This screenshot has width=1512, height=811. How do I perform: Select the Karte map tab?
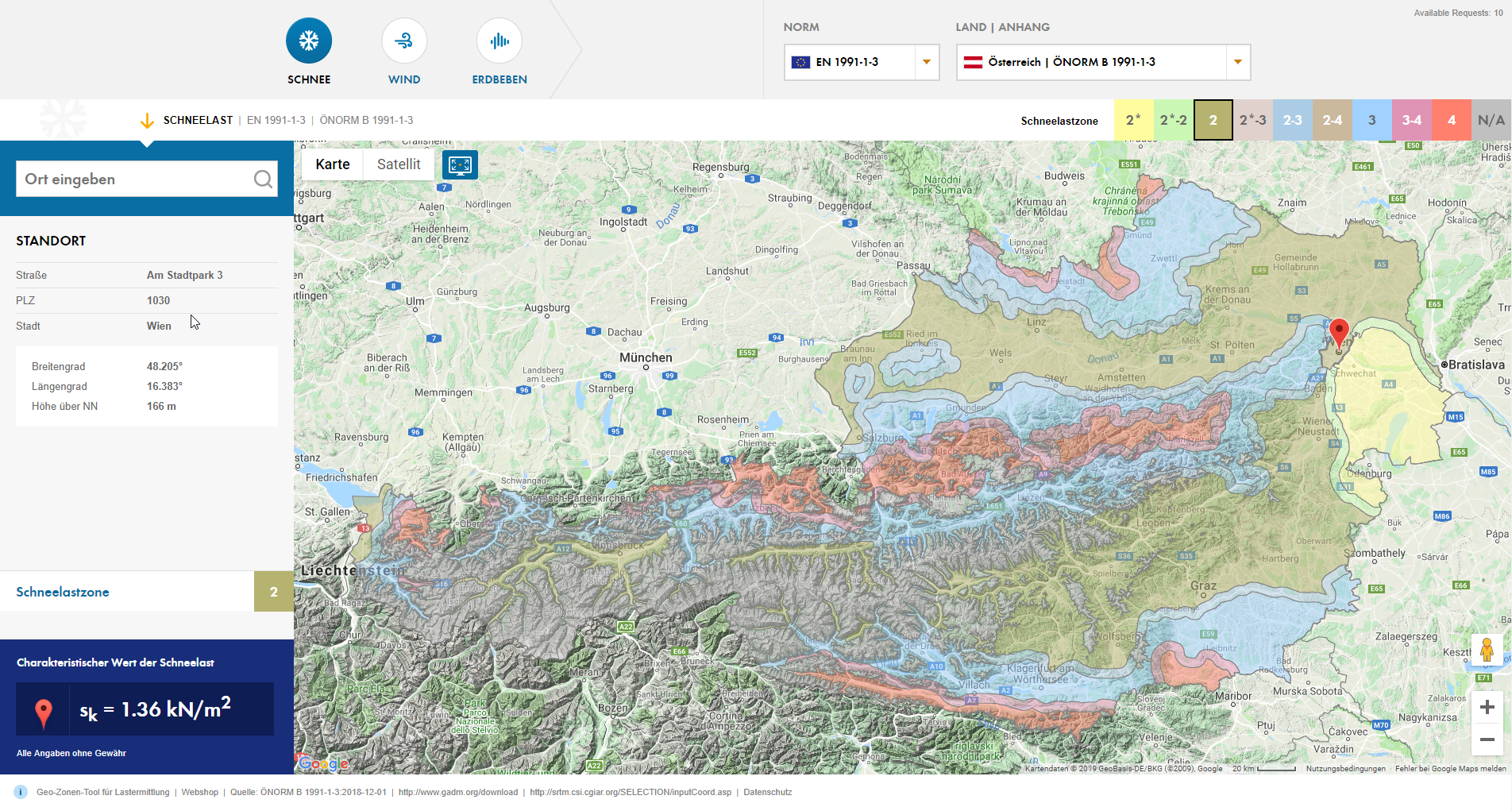(x=332, y=164)
